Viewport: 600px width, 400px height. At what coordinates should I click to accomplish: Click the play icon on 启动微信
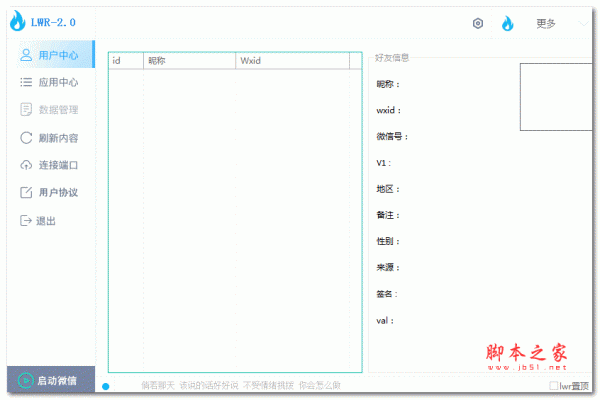(26, 380)
